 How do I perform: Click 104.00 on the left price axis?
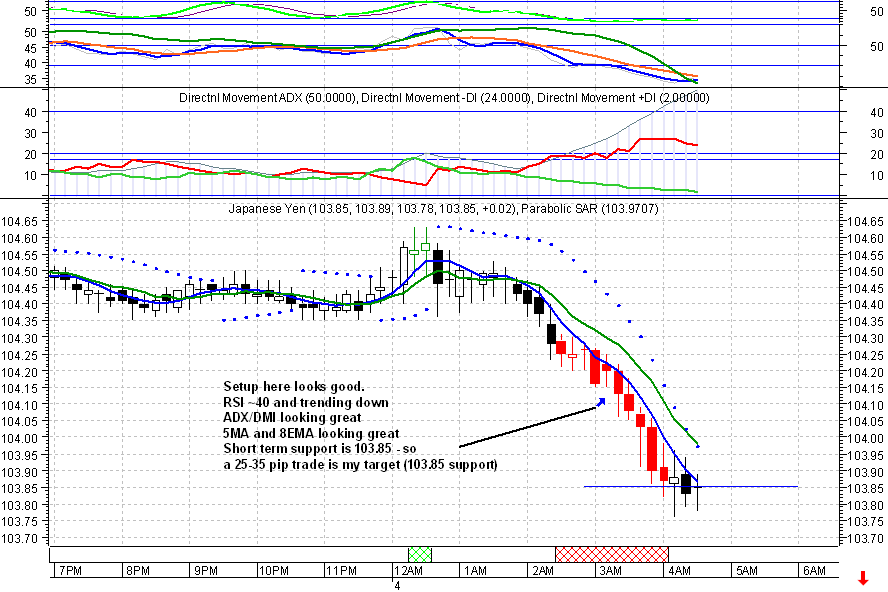(20, 438)
